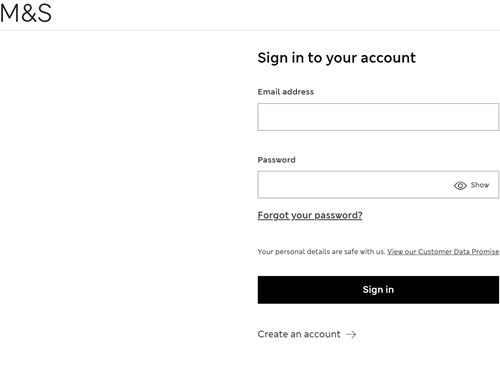This screenshot has height=368, width=500.
Task: Click the Email address field label
Action: point(286,92)
